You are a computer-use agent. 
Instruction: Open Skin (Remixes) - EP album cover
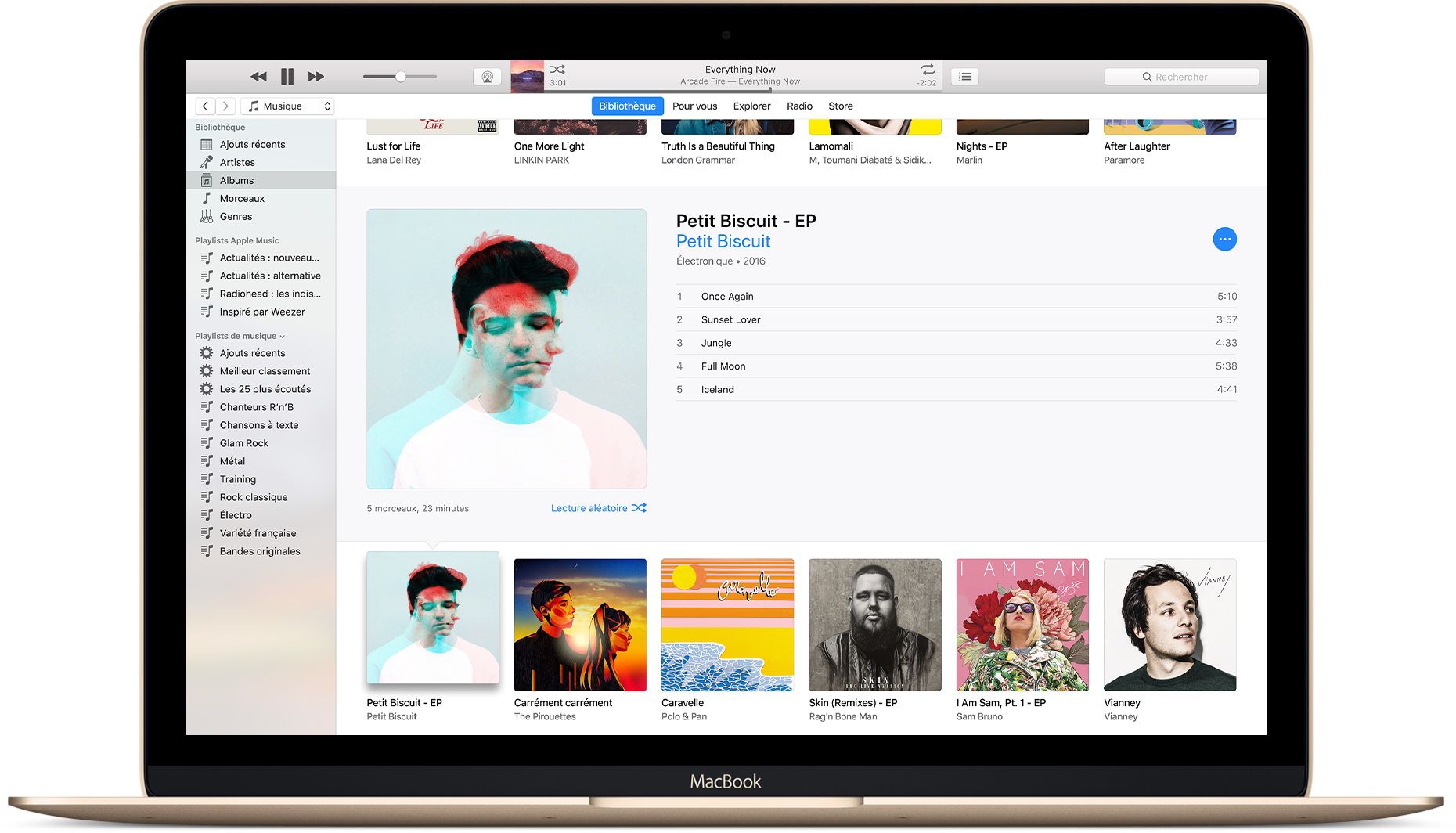[x=875, y=625]
